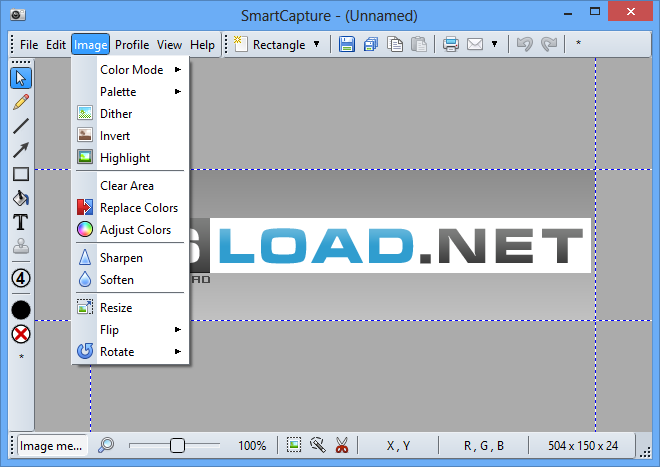This screenshot has height=467, width=660.
Task: Expand the Palette submenu
Action: click(x=130, y=92)
